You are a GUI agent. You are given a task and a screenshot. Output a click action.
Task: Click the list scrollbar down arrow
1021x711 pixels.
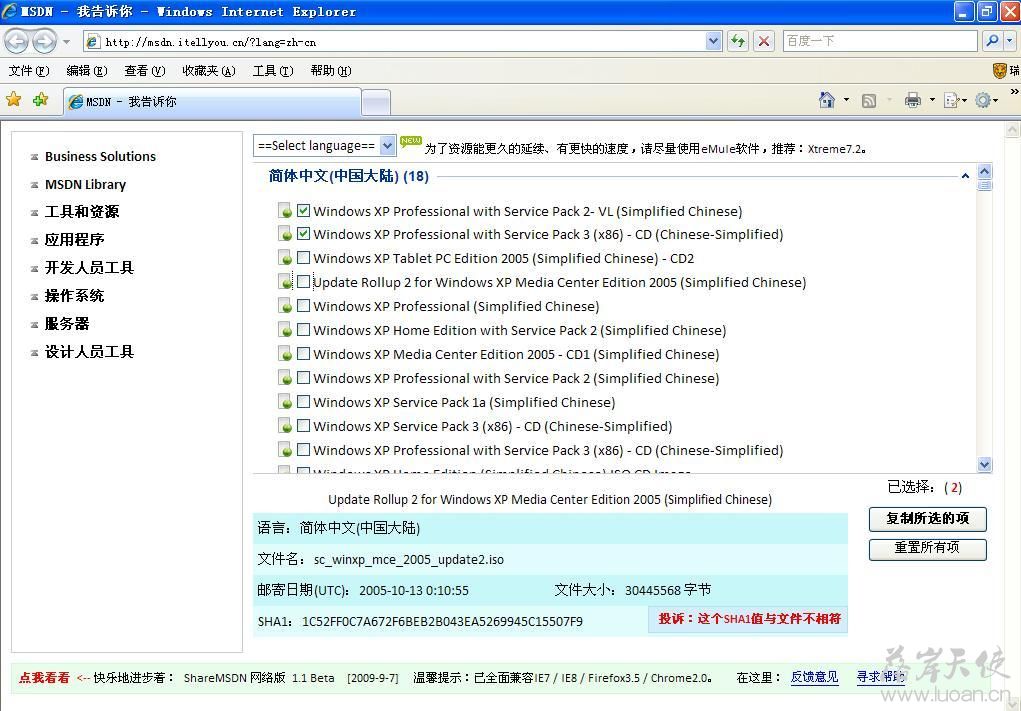(985, 464)
